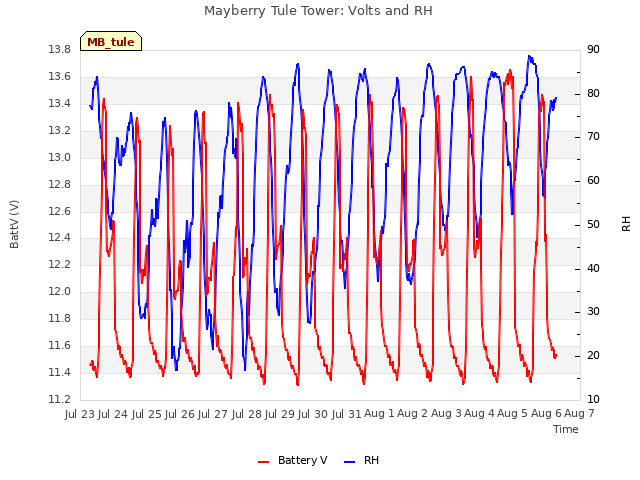Click the 'Aug 2' date tick label

(413, 414)
